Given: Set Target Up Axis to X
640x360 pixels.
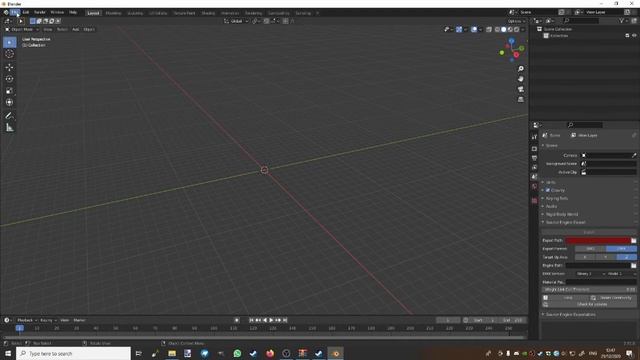Looking at the screenshot, I should click(x=585, y=257).
